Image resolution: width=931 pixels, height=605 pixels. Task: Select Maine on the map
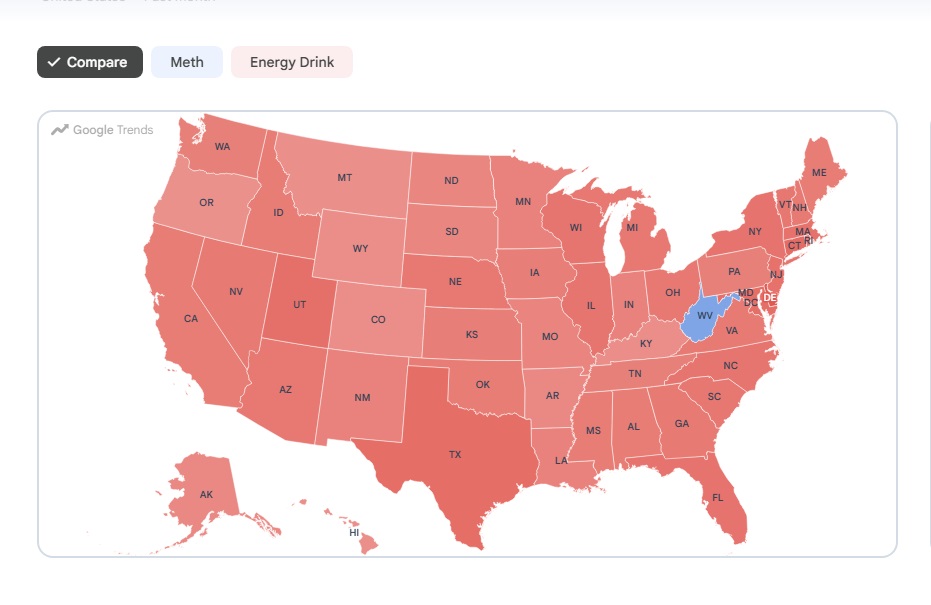coord(819,173)
